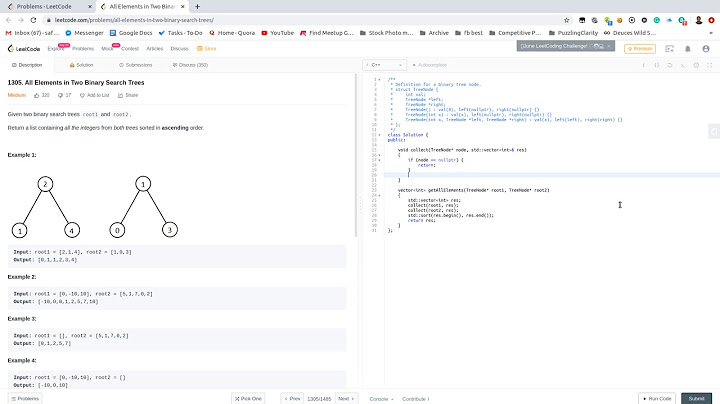Go to the Prev problem
Viewport: 720px width, 404px height.
tap(292, 398)
